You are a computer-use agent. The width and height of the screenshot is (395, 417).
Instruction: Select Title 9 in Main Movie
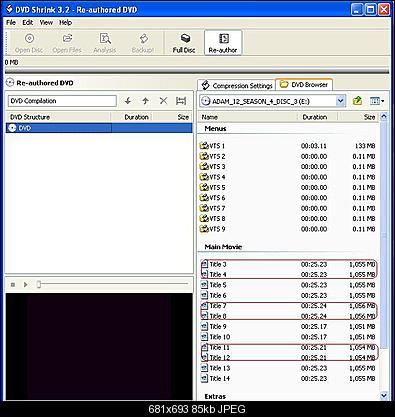[x=288, y=326]
